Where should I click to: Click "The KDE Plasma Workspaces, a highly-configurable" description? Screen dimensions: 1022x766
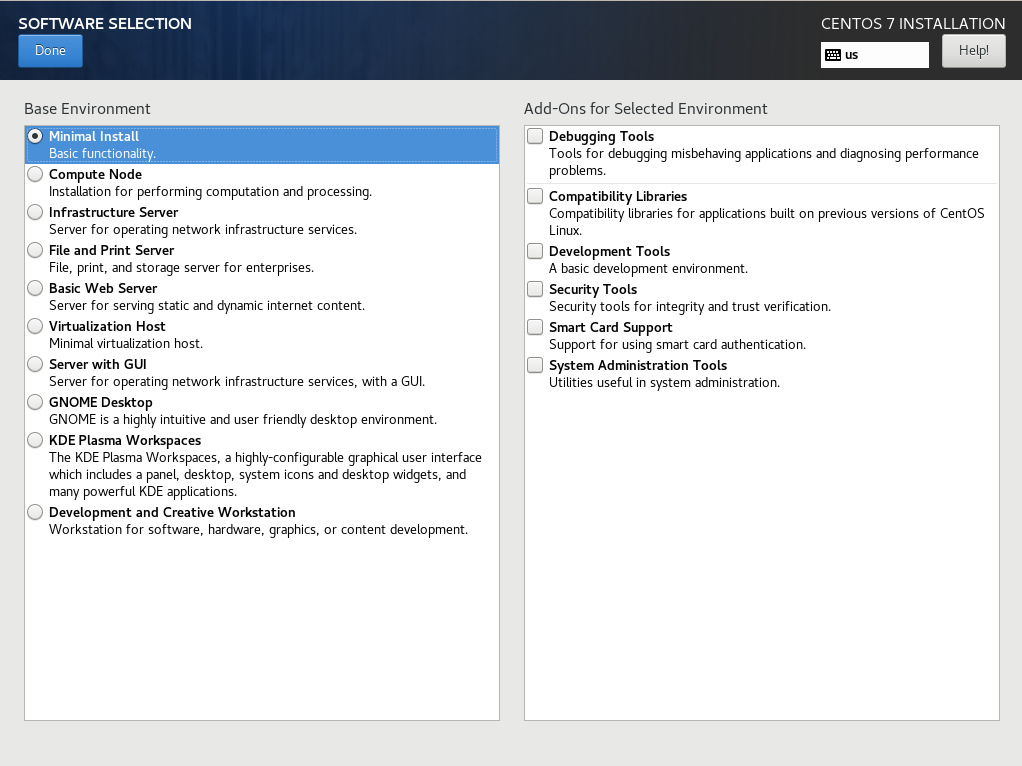(265, 475)
